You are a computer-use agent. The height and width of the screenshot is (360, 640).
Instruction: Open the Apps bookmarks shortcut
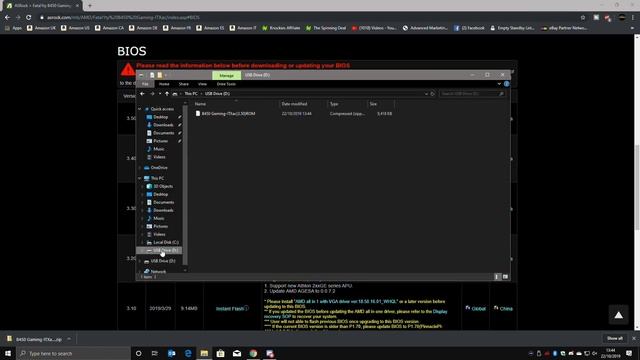[13, 28]
